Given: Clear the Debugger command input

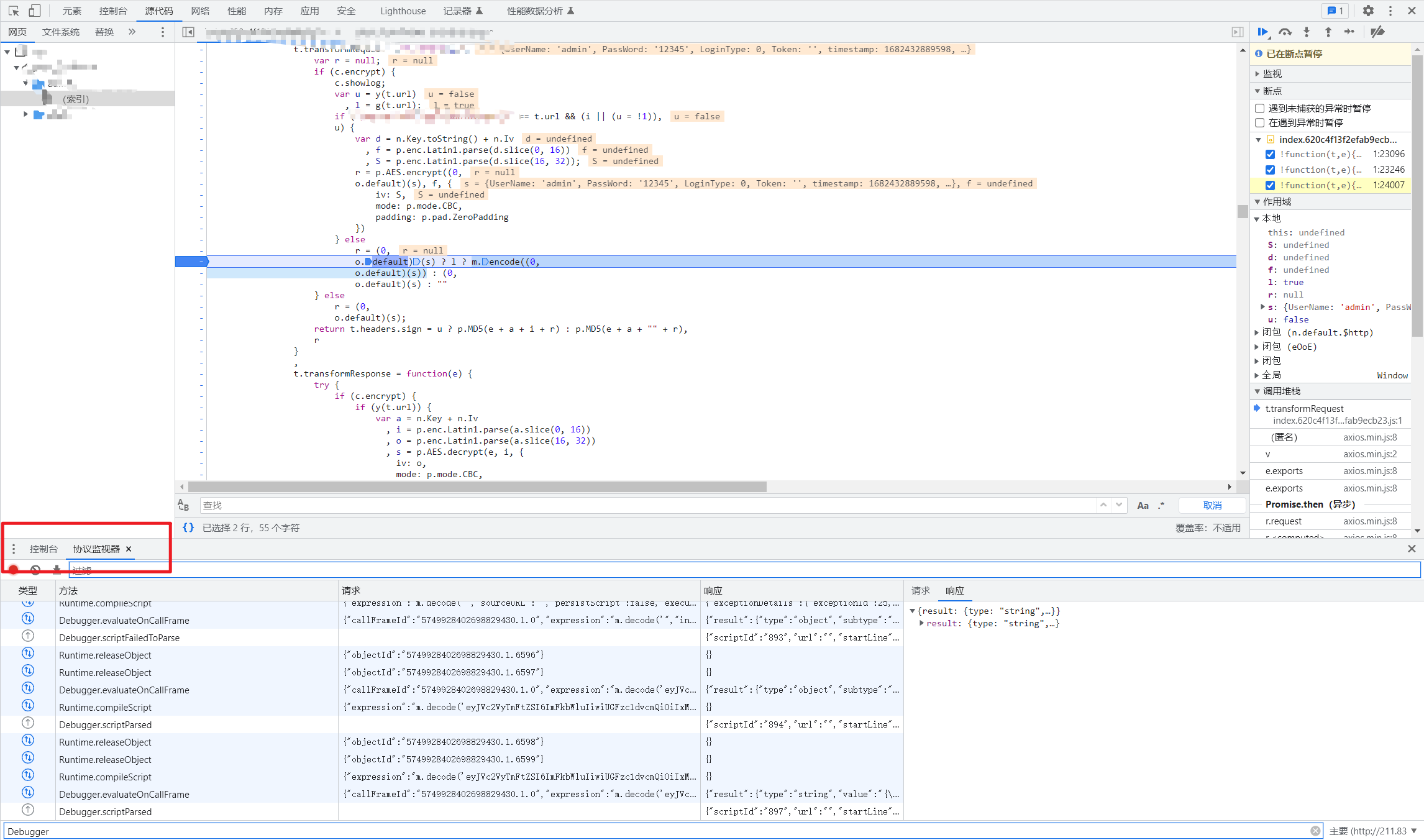Looking at the screenshot, I should click(1315, 831).
